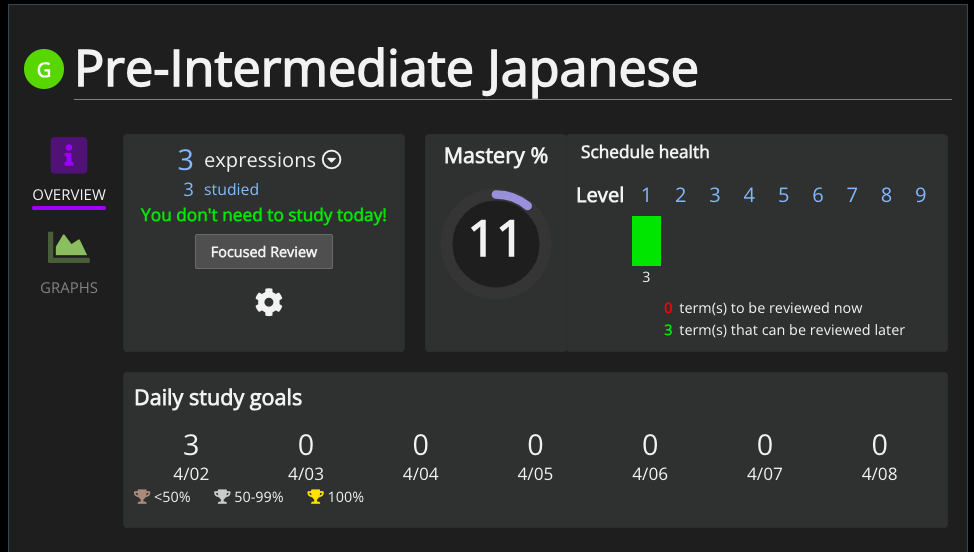The height and width of the screenshot is (552, 974).
Task: Click the Mastery percentage progress ring
Action: click(x=495, y=240)
